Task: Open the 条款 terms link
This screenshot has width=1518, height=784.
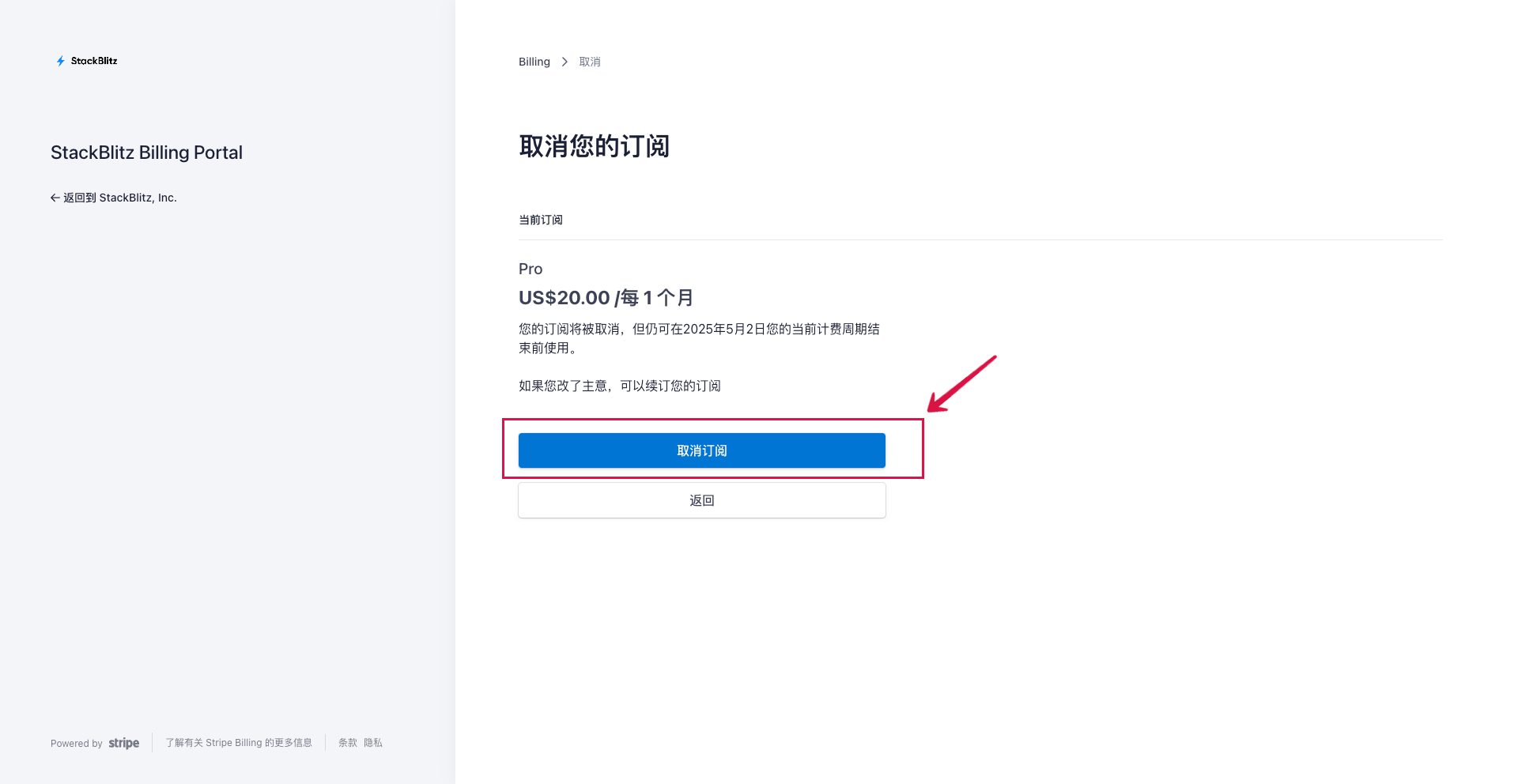Action: tap(348, 743)
